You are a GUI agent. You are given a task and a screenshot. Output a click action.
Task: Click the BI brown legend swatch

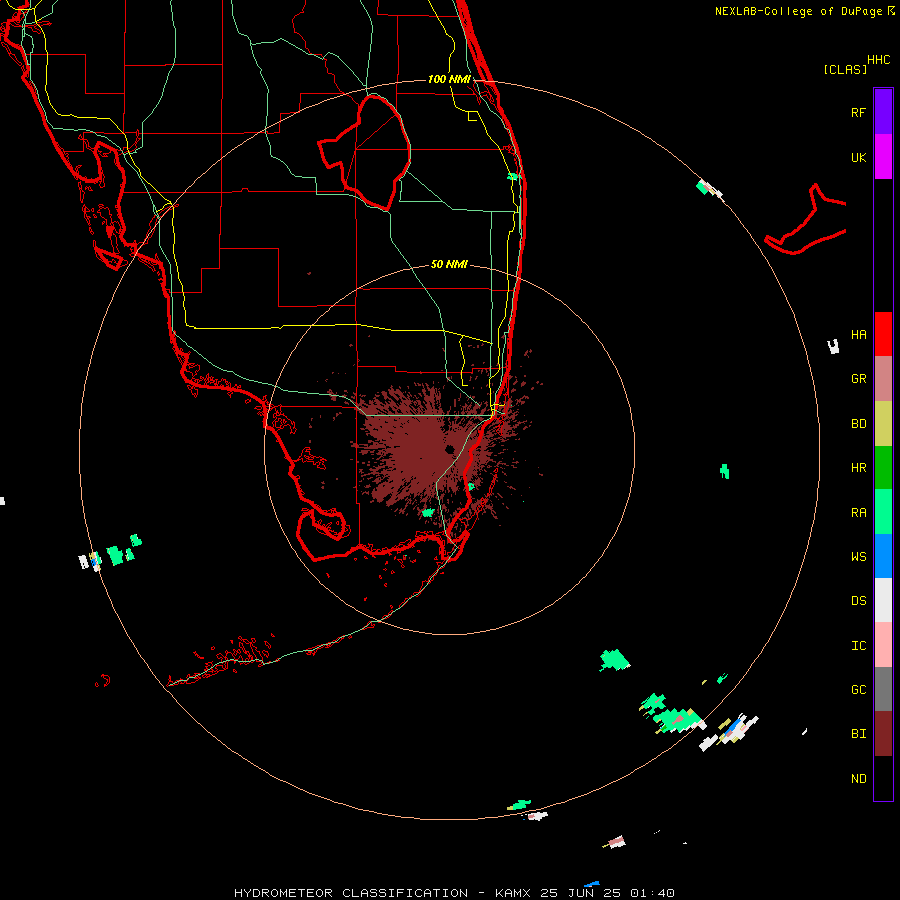(883, 734)
